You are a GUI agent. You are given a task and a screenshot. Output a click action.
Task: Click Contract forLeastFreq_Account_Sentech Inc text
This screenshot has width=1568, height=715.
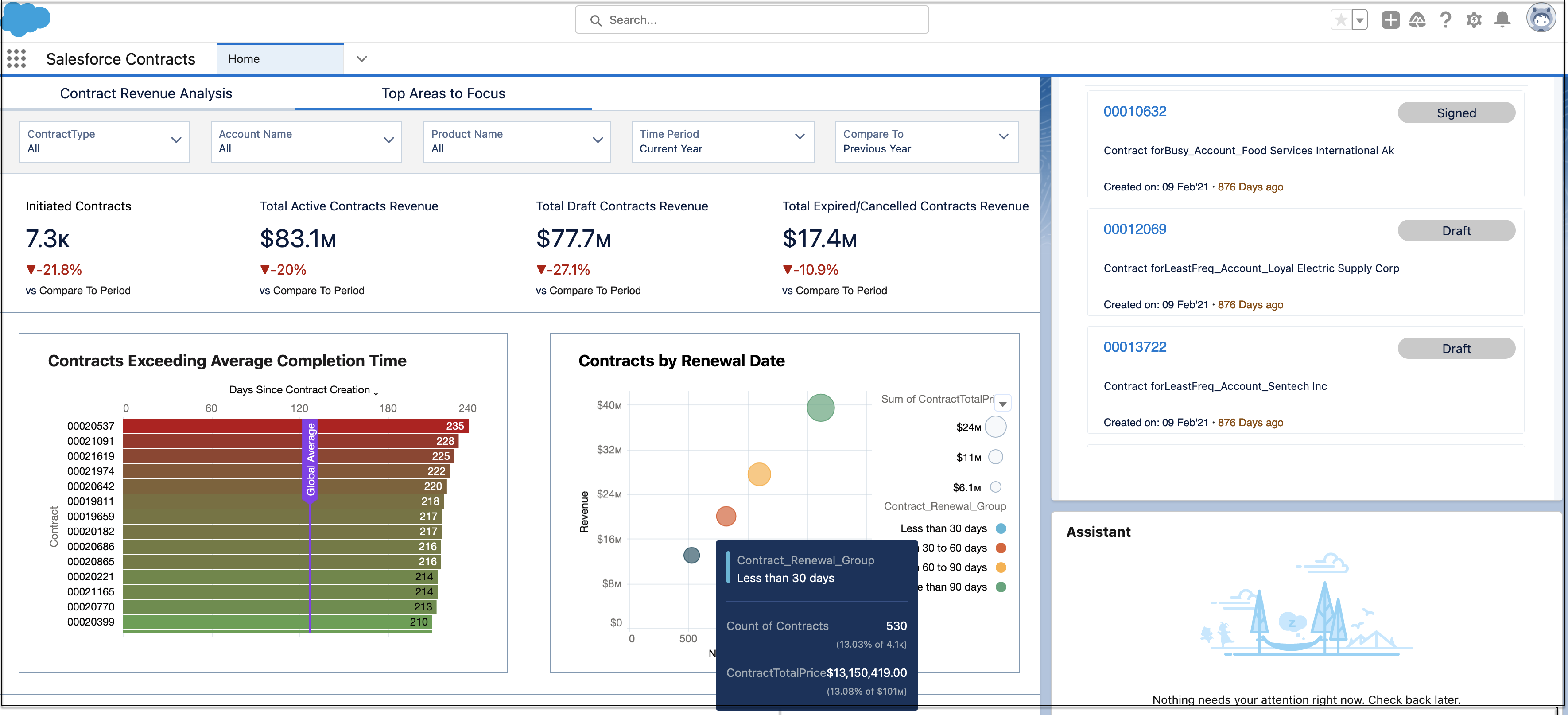(1215, 386)
